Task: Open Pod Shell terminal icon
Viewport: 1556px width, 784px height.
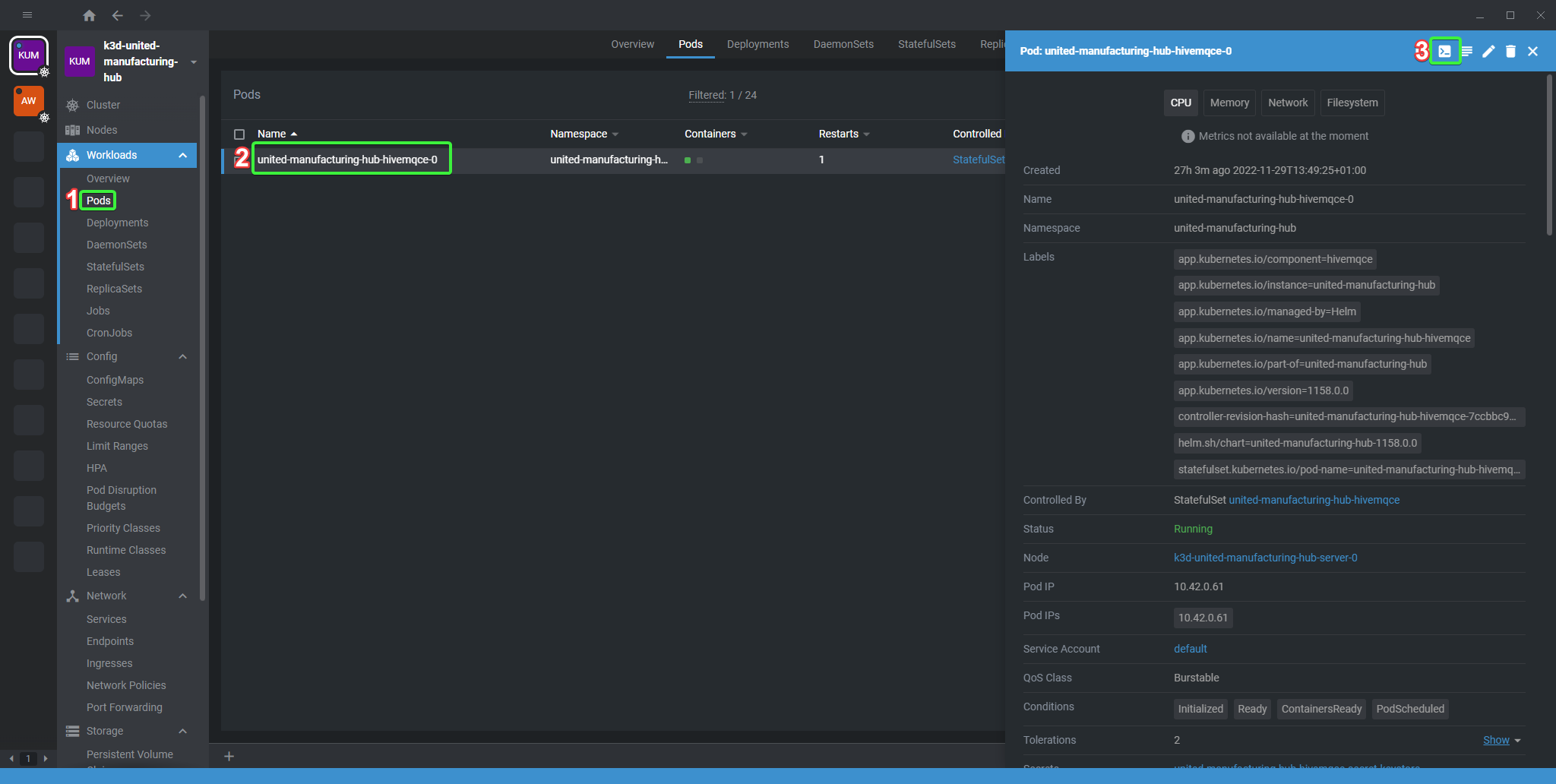Action: (x=1444, y=51)
